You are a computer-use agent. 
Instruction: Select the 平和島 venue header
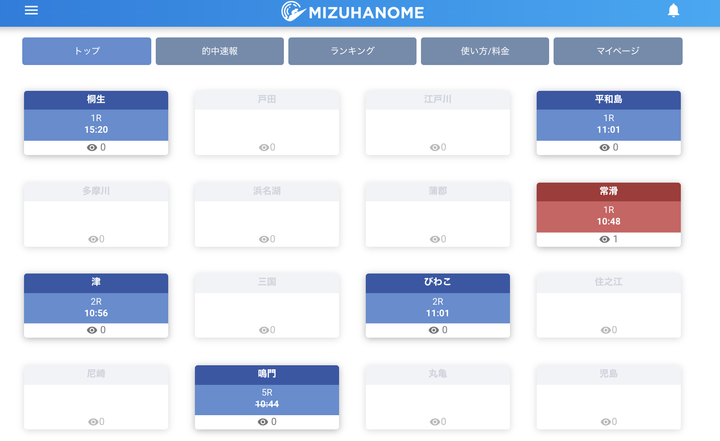tap(609, 100)
